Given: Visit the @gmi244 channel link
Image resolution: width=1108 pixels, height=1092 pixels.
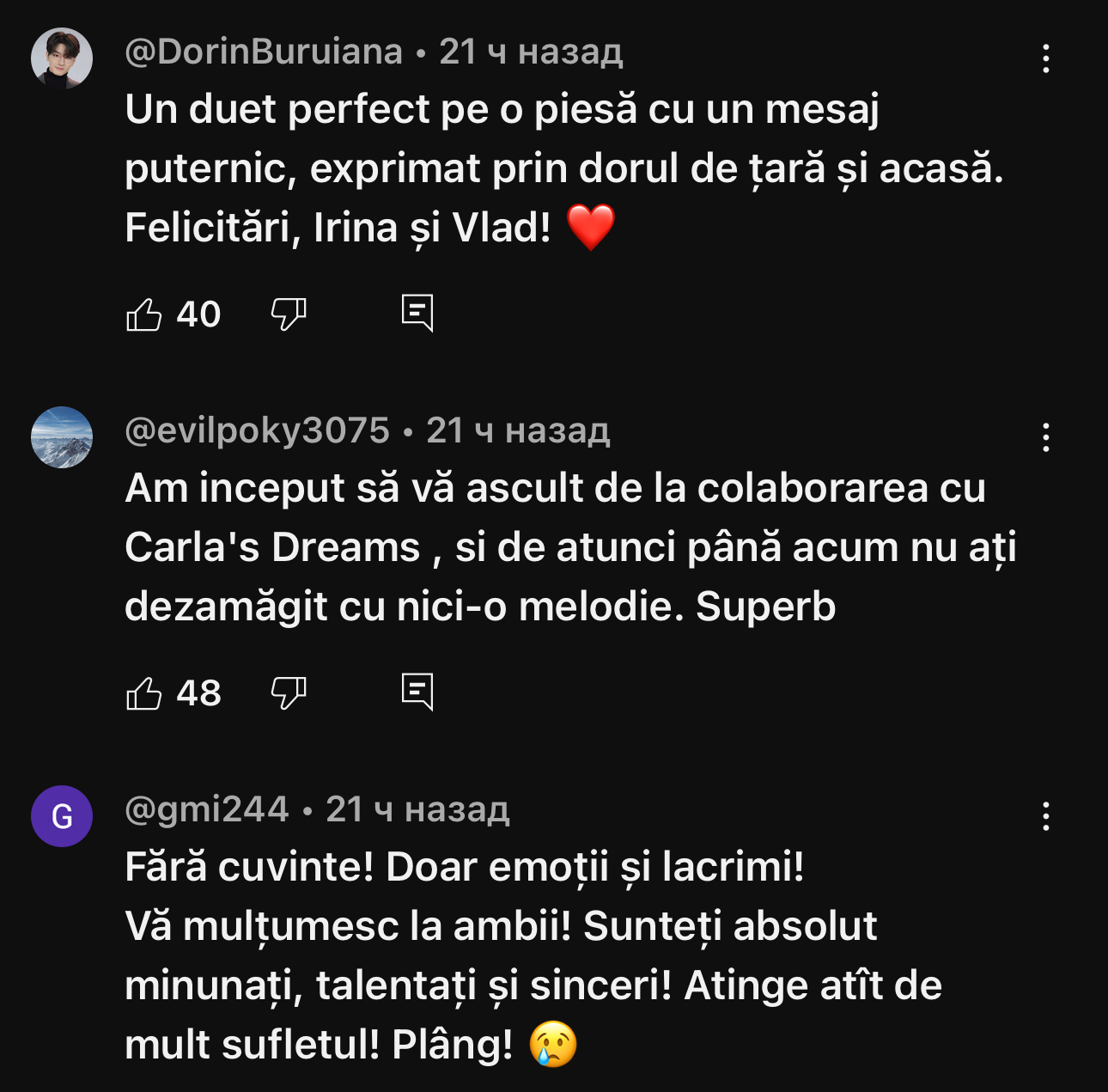Looking at the screenshot, I should pos(207,810).
